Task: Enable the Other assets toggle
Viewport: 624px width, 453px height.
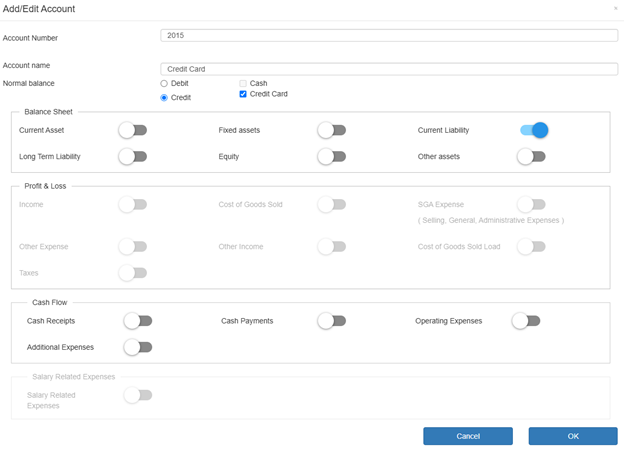Action: [x=531, y=156]
